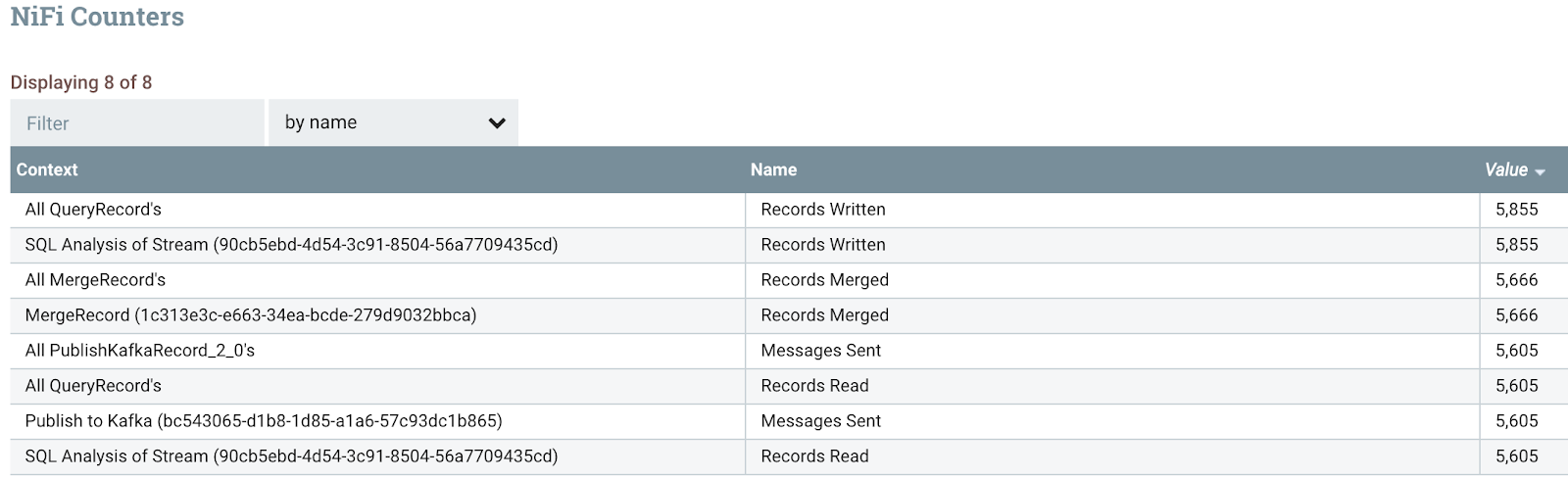Screen dimensions: 1568x479
Task: Click first All QueryRecord's context cell
Action: pos(93,210)
